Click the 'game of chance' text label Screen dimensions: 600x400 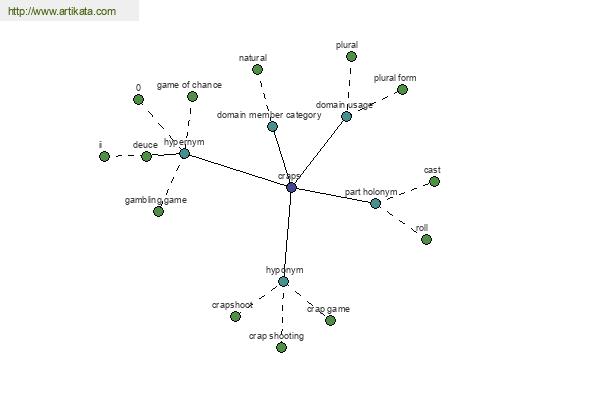[x=189, y=85]
